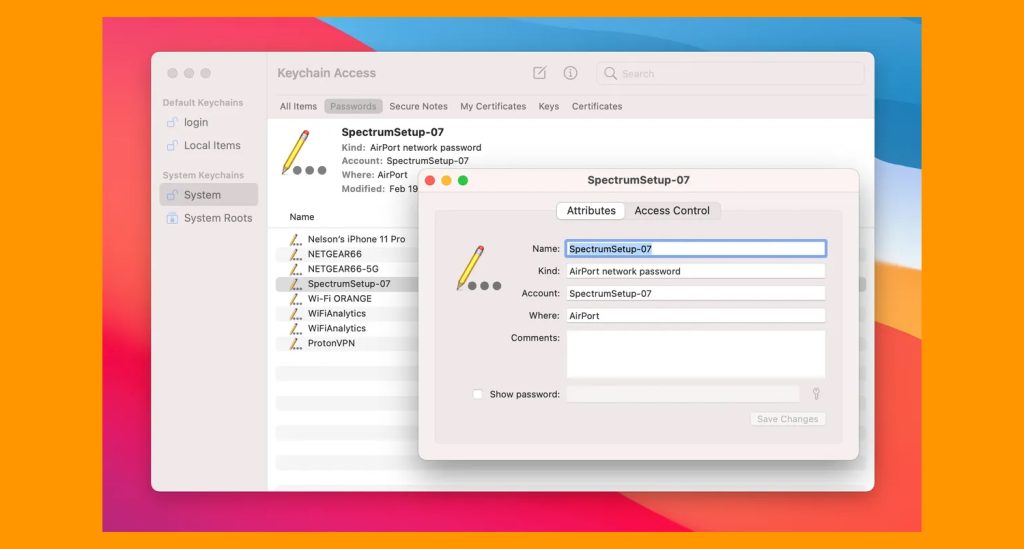The image size is (1024, 549).
Task: Click pencil icon next to Wi-Fi ORANGE
Action: tap(296, 298)
